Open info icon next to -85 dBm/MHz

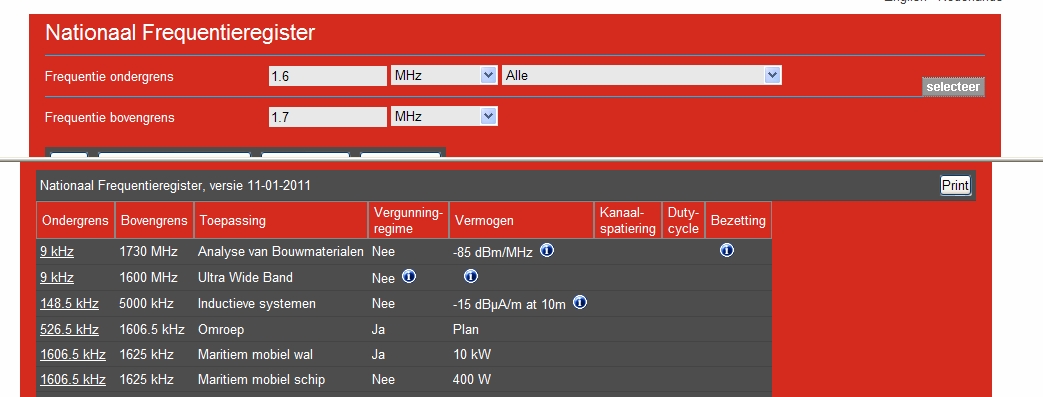[547, 250]
